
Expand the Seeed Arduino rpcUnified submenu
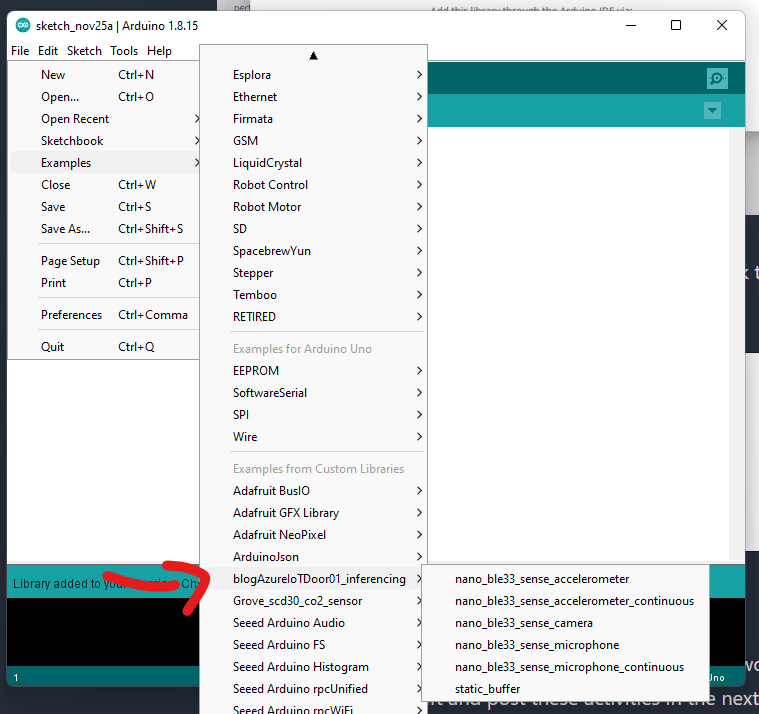coord(314,689)
